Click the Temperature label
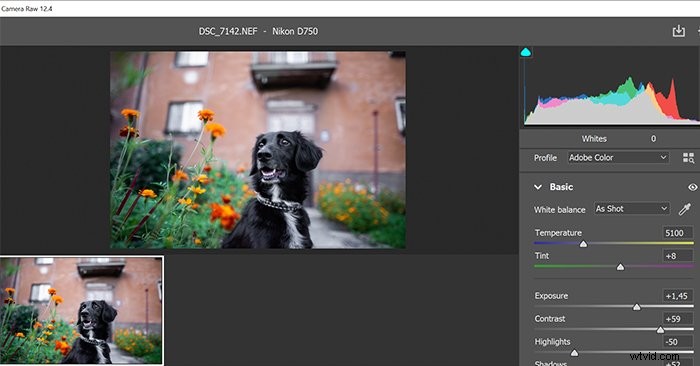The height and width of the screenshot is (366, 700). [558, 233]
